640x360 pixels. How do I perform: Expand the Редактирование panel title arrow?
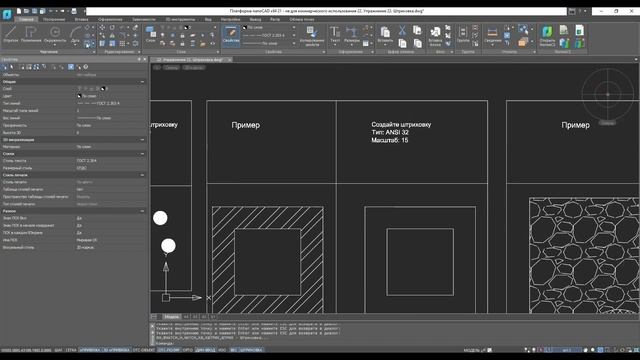139,52
